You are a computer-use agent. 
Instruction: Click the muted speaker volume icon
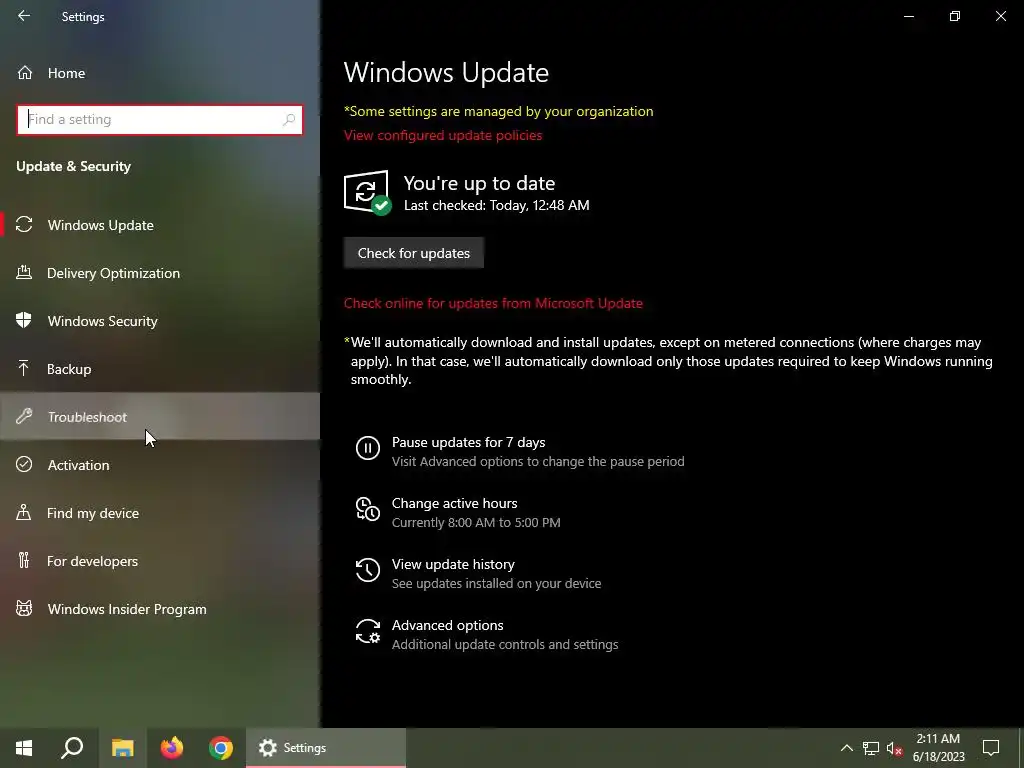pos(894,748)
